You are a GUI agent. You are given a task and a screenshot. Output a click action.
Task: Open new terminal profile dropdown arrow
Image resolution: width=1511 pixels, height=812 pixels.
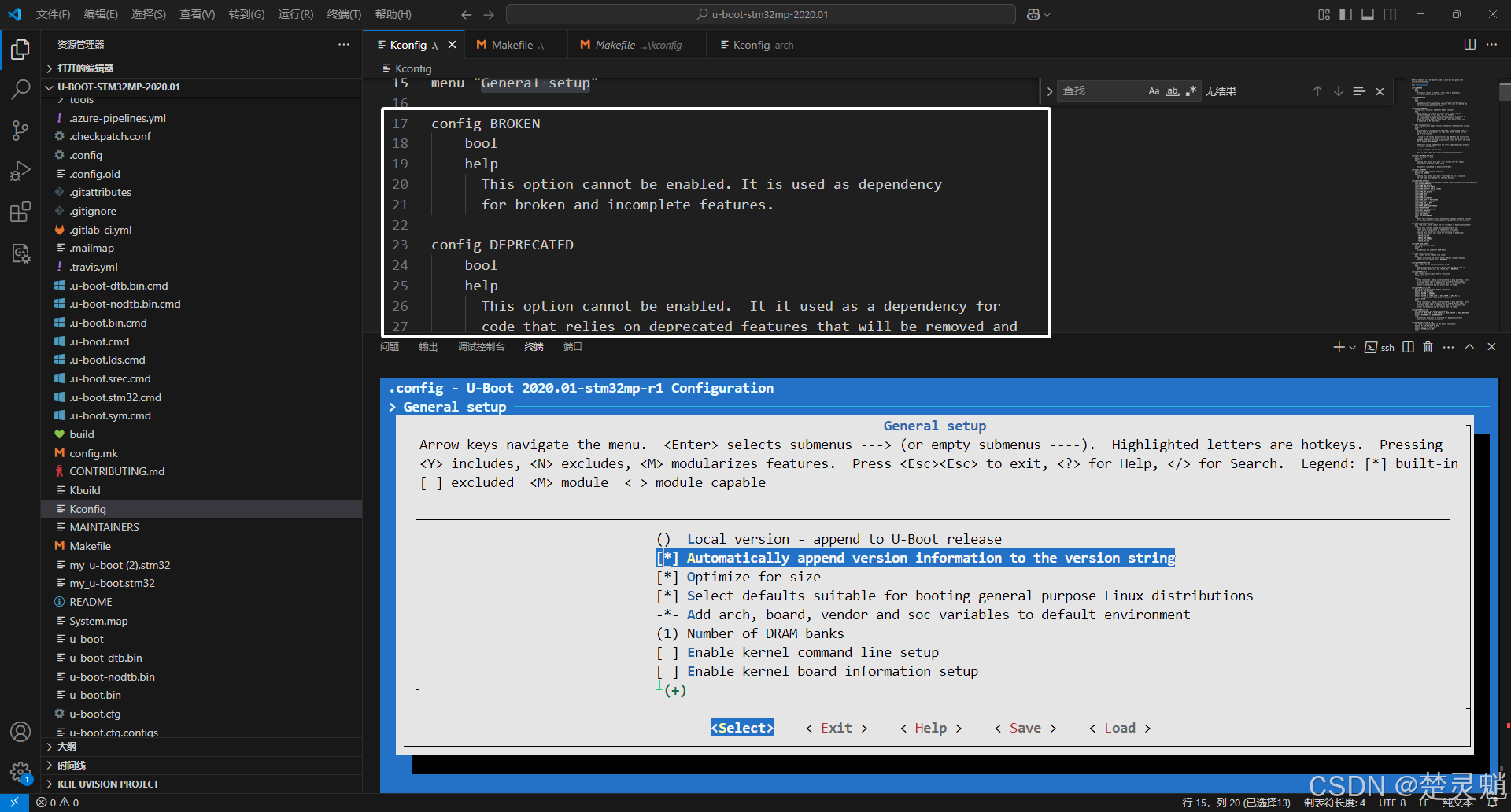point(1353,347)
